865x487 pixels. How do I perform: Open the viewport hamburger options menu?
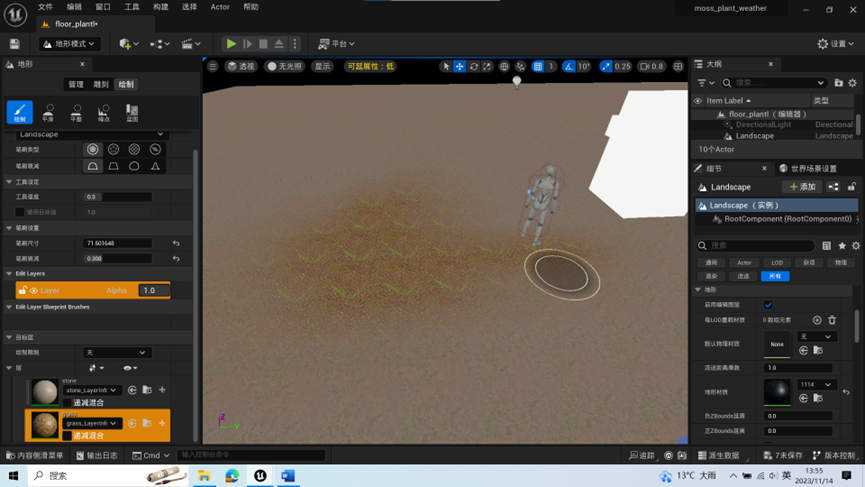[212, 66]
